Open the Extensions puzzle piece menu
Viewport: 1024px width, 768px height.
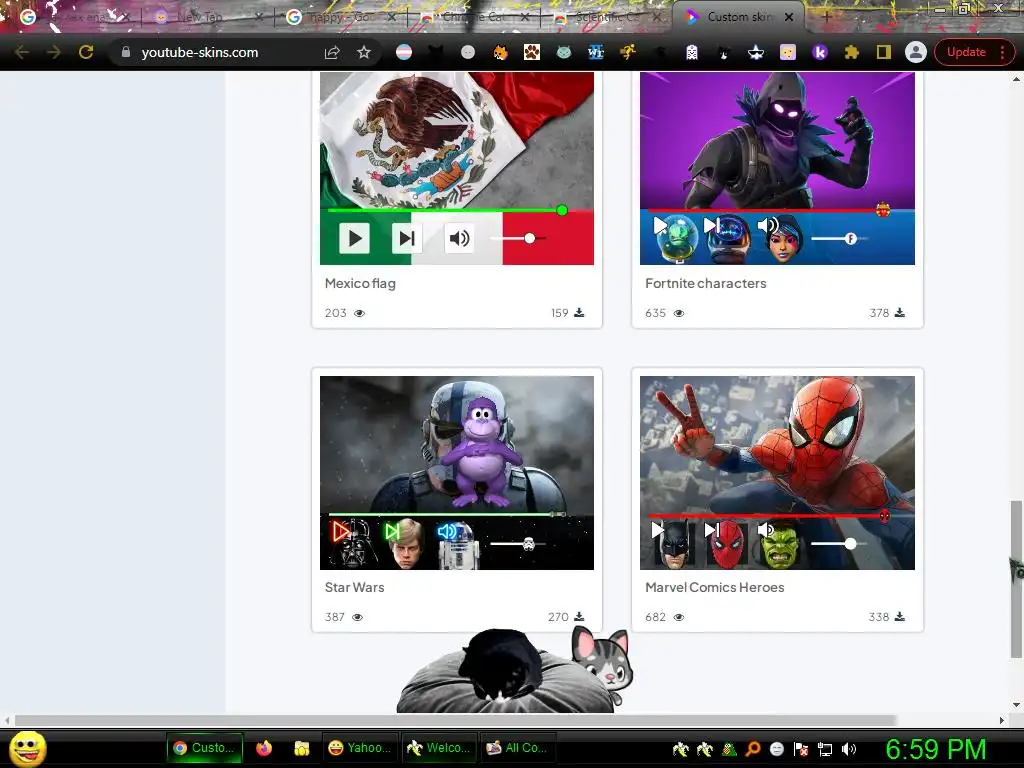[x=852, y=52]
